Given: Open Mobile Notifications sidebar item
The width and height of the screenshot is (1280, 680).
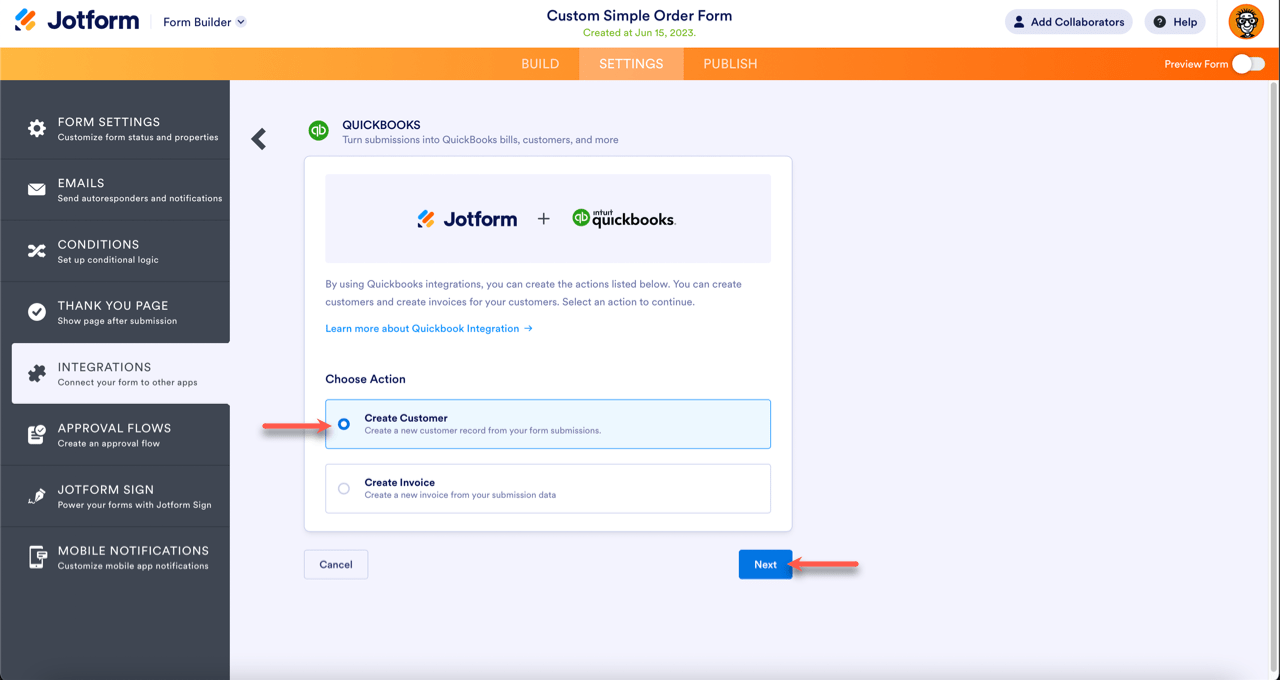Looking at the screenshot, I should coord(115,557).
